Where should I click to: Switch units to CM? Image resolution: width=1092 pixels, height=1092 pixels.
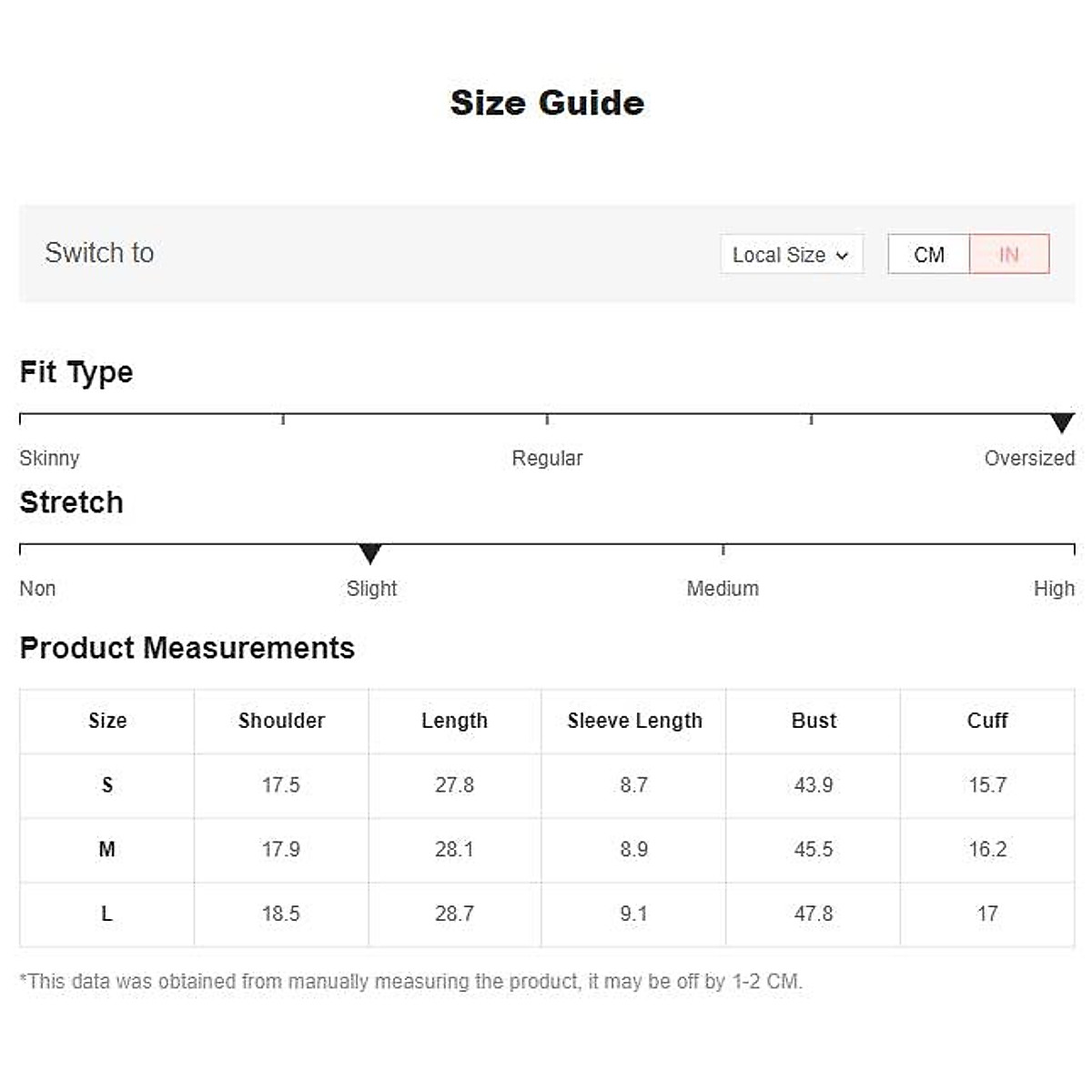point(928,255)
